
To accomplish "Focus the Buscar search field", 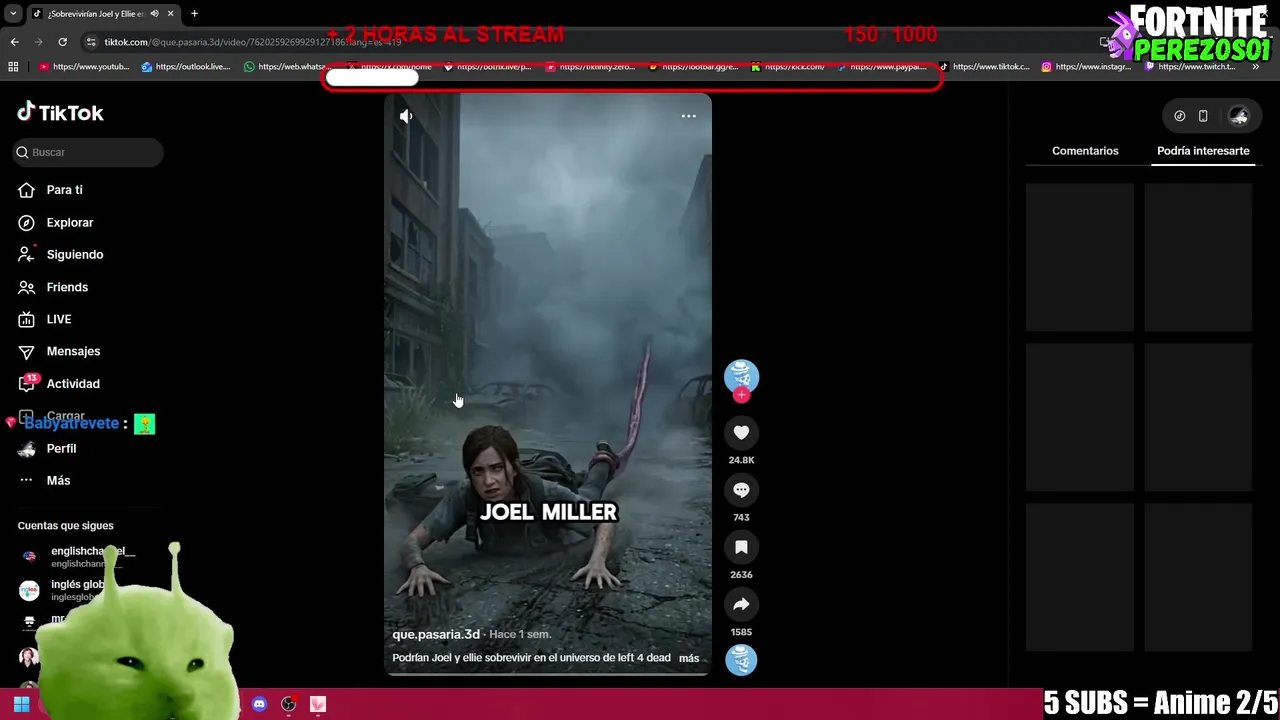I will pyautogui.click(x=88, y=152).
